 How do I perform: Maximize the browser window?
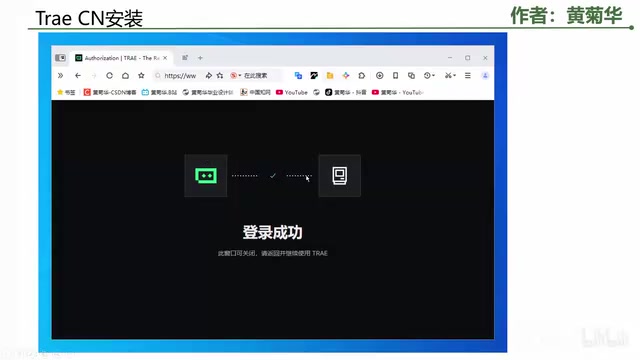468,58
